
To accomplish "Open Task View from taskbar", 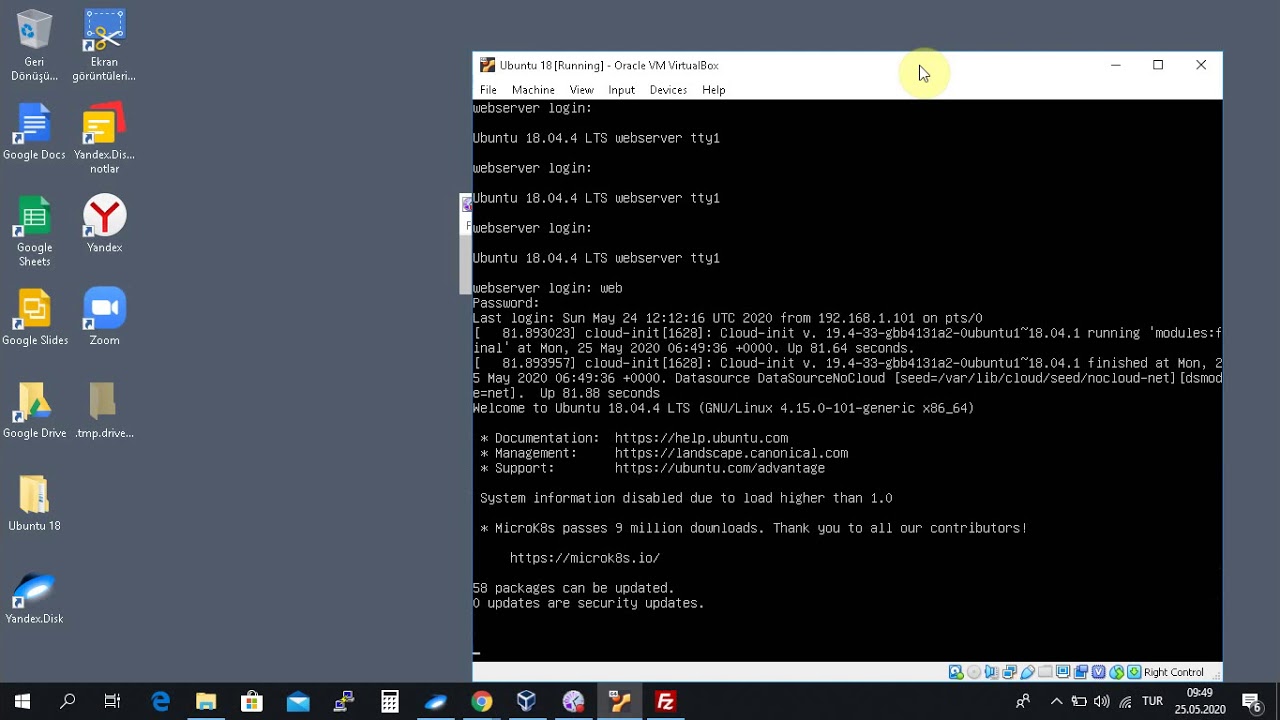I will (112, 702).
